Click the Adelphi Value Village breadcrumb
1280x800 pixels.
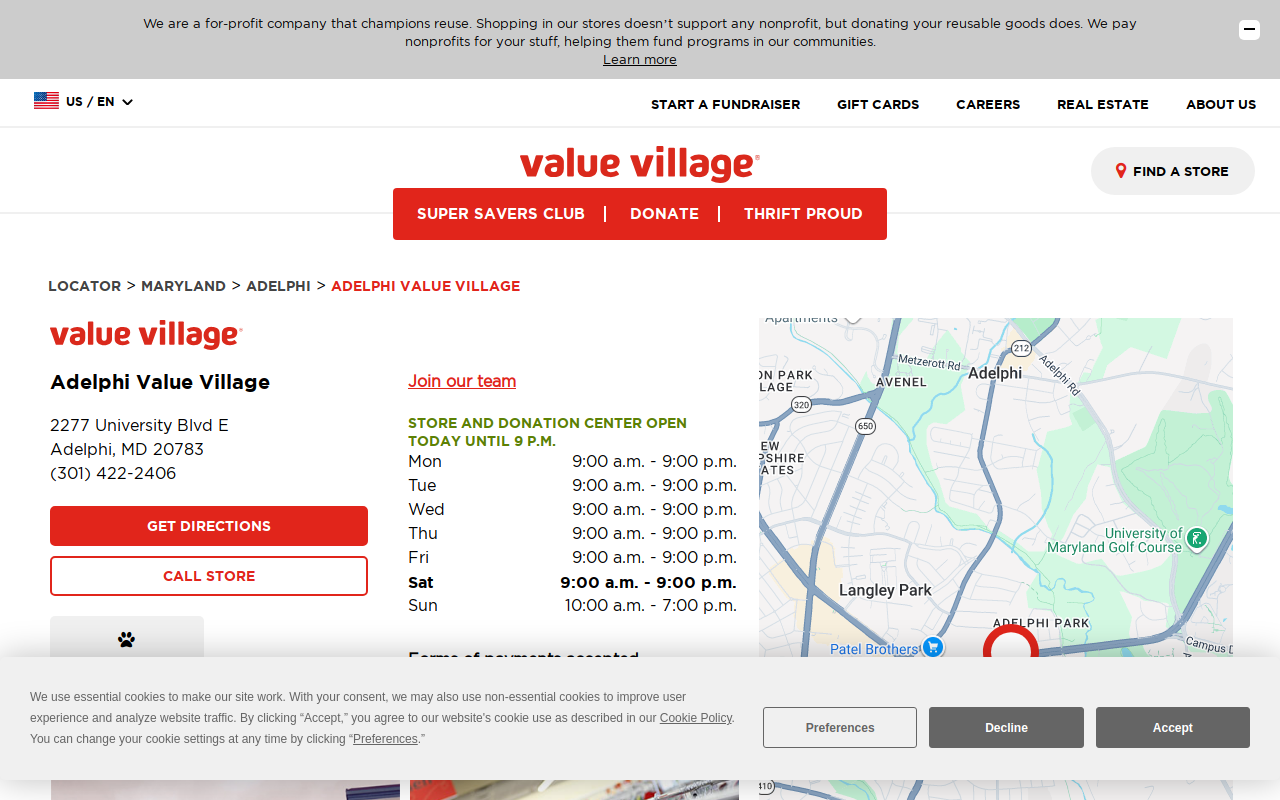pyautogui.click(x=425, y=286)
